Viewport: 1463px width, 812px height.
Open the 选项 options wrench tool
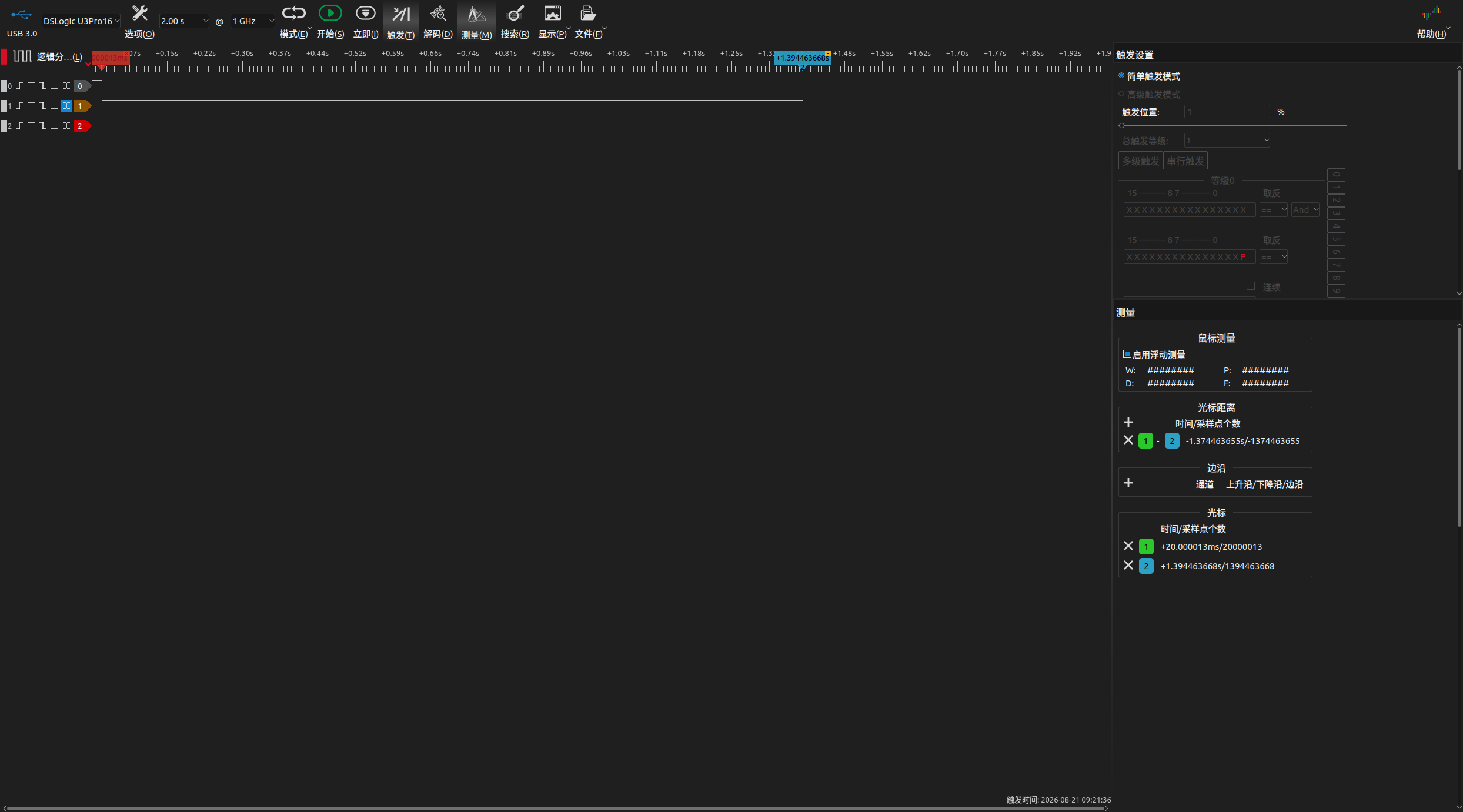pos(139,14)
